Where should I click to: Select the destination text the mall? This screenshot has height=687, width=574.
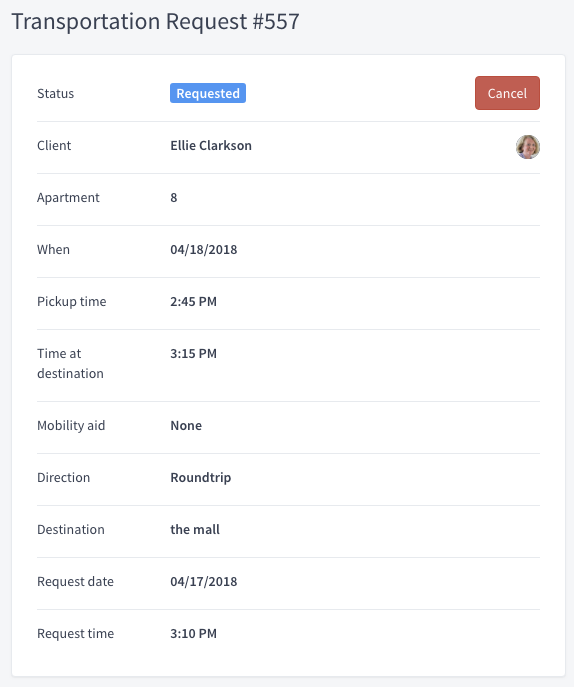195,529
